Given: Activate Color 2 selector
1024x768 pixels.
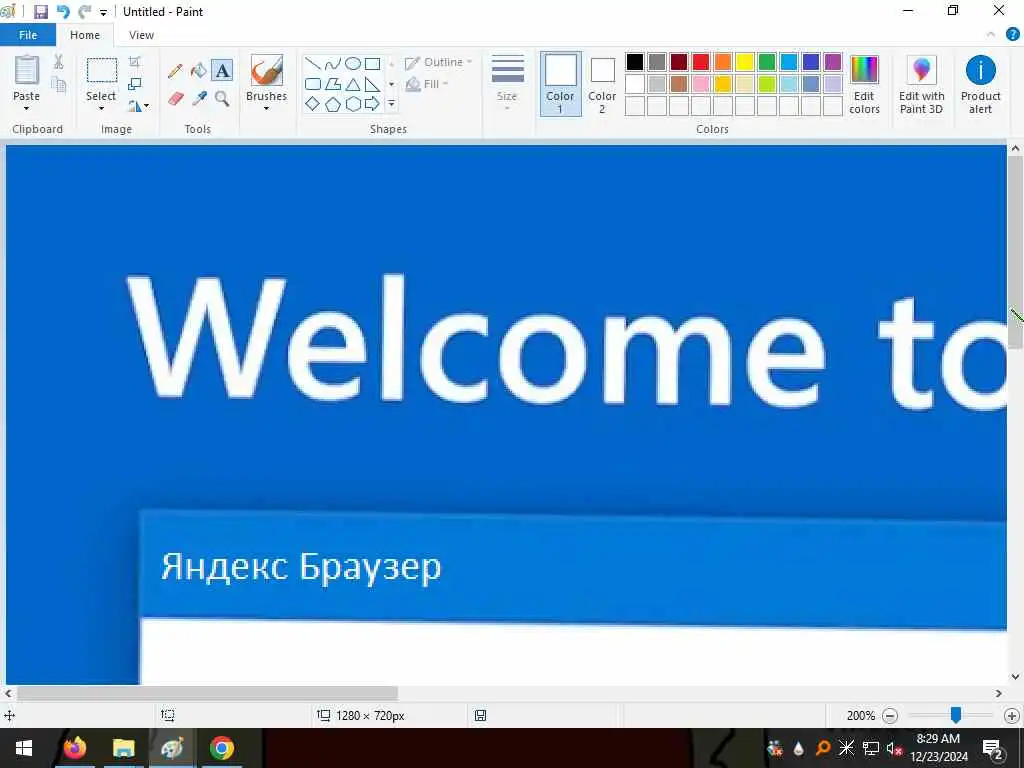Looking at the screenshot, I should pyautogui.click(x=602, y=85).
